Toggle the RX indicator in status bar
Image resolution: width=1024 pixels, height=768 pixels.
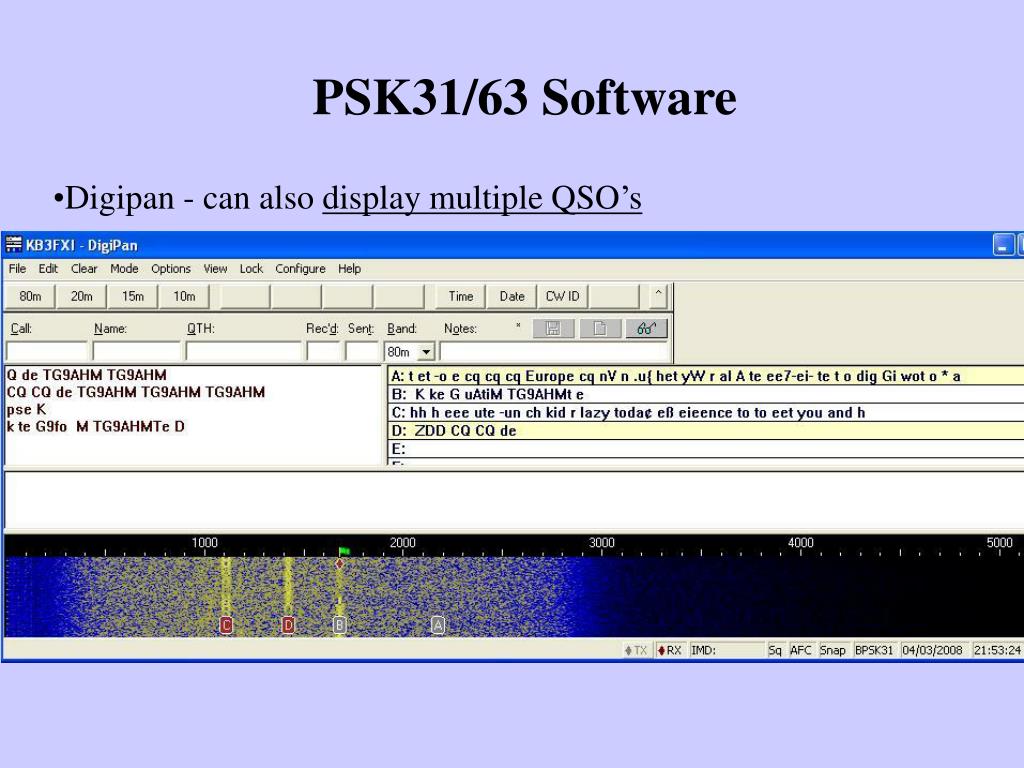tap(669, 650)
